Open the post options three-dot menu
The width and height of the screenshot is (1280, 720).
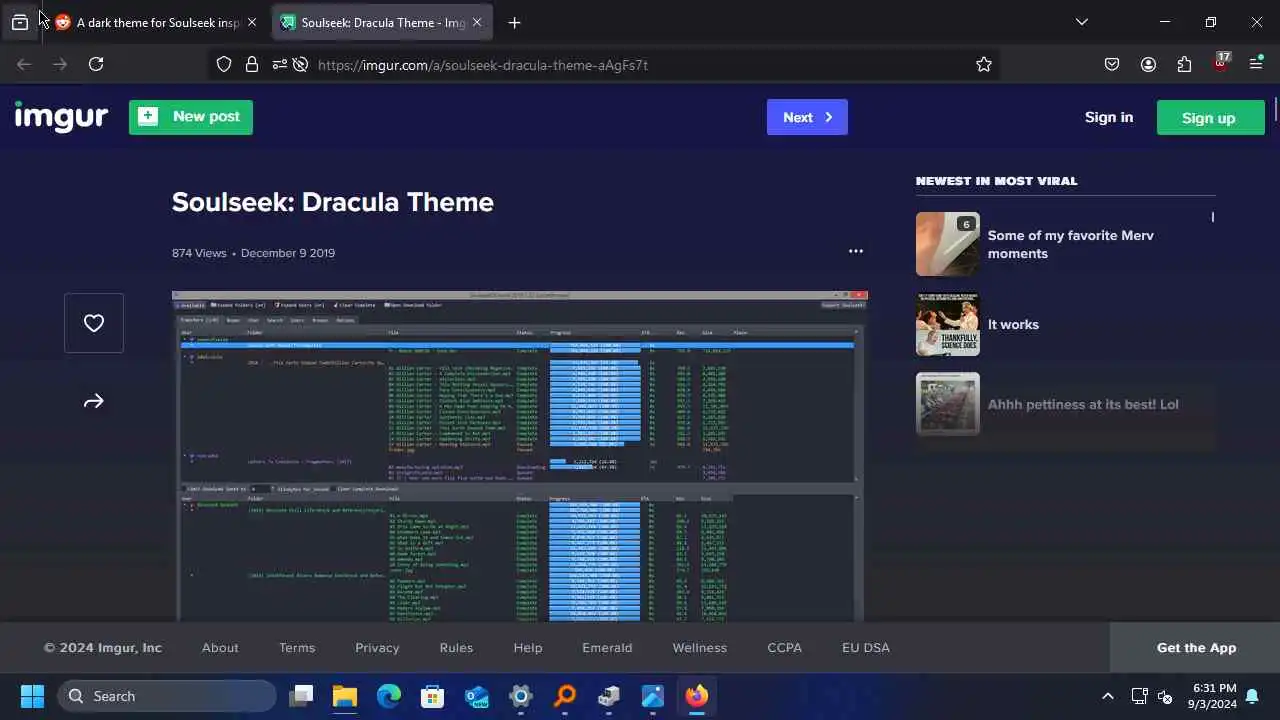pos(855,251)
